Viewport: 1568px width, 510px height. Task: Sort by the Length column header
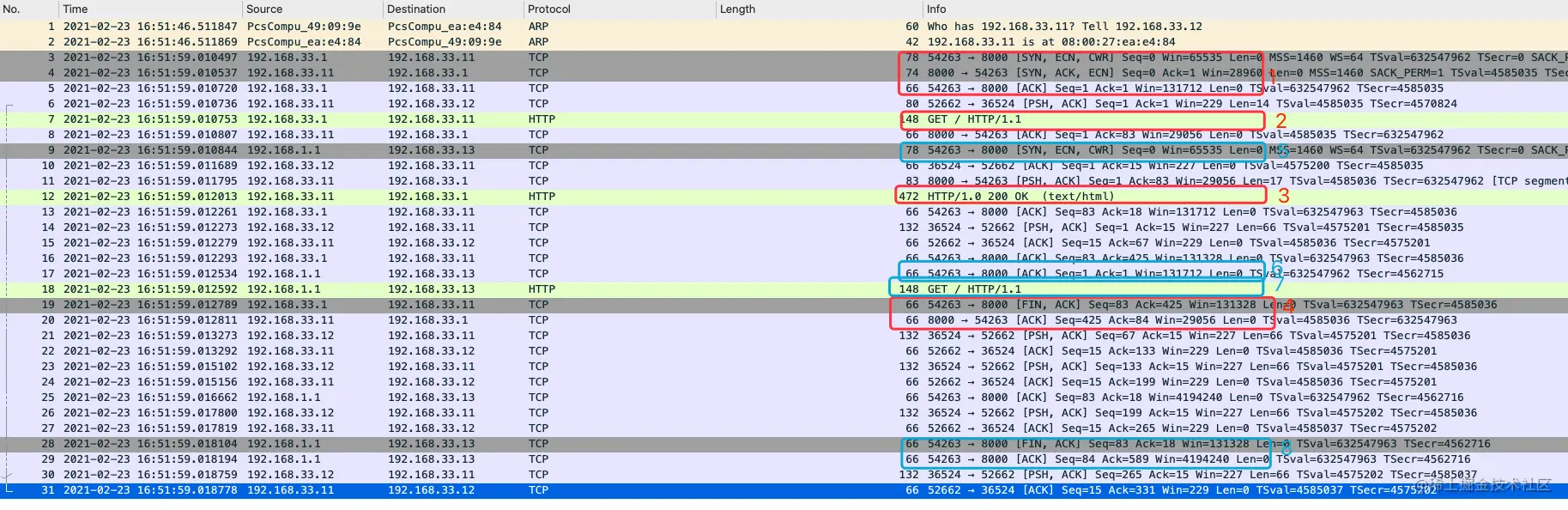pyautogui.click(x=819, y=9)
